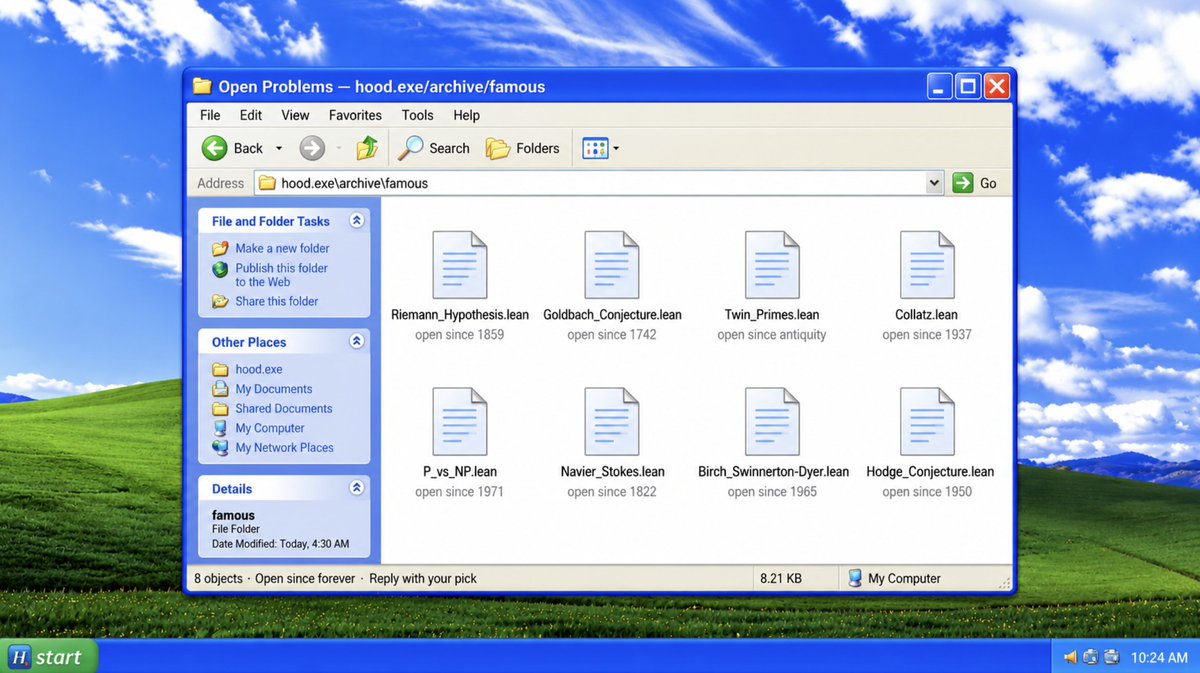Click the 10:24 AM taskbar clock
Image resolution: width=1200 pixels, height=673 pixels.
(x=1159, y=657)
